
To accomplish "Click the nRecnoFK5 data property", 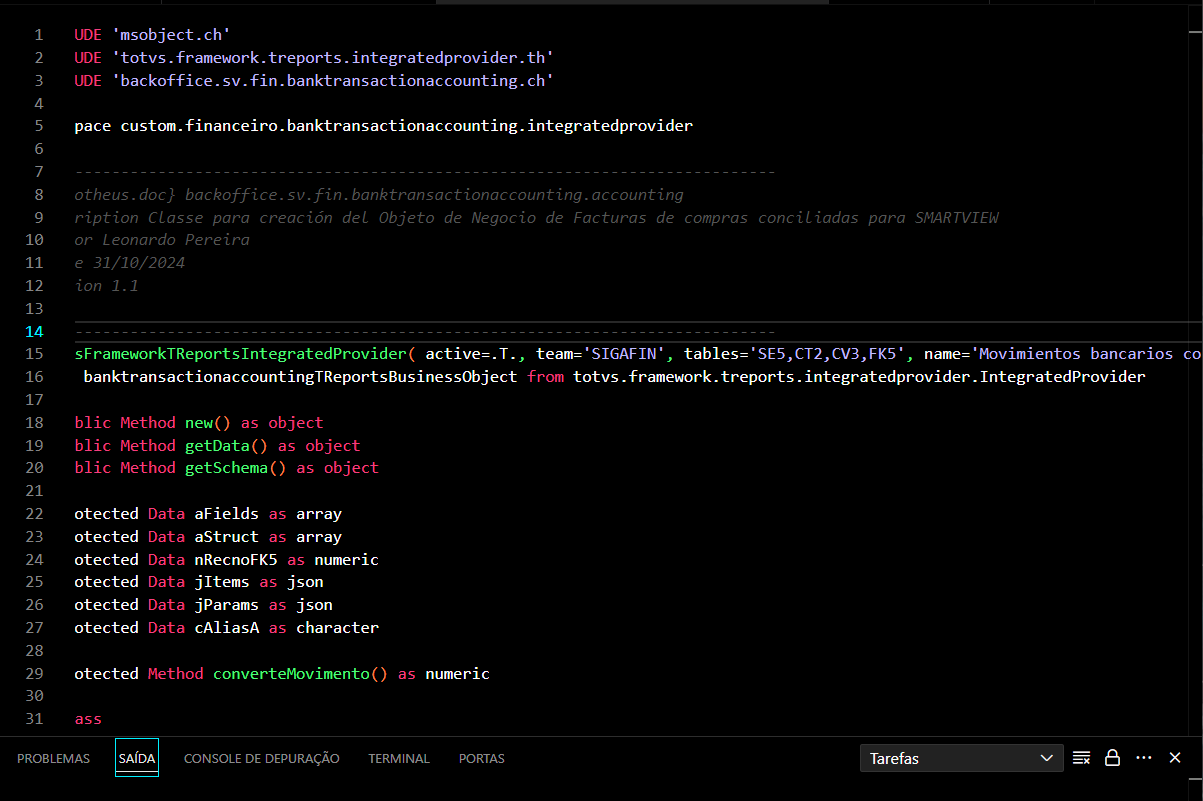I will tap(235, 560).
